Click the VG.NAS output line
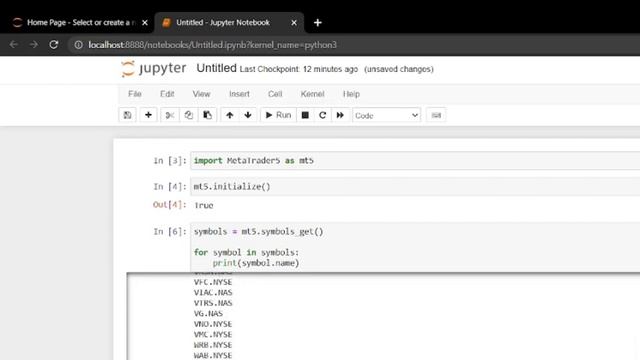This screenshot has width=640, height=360. click(x=208, y=313)
